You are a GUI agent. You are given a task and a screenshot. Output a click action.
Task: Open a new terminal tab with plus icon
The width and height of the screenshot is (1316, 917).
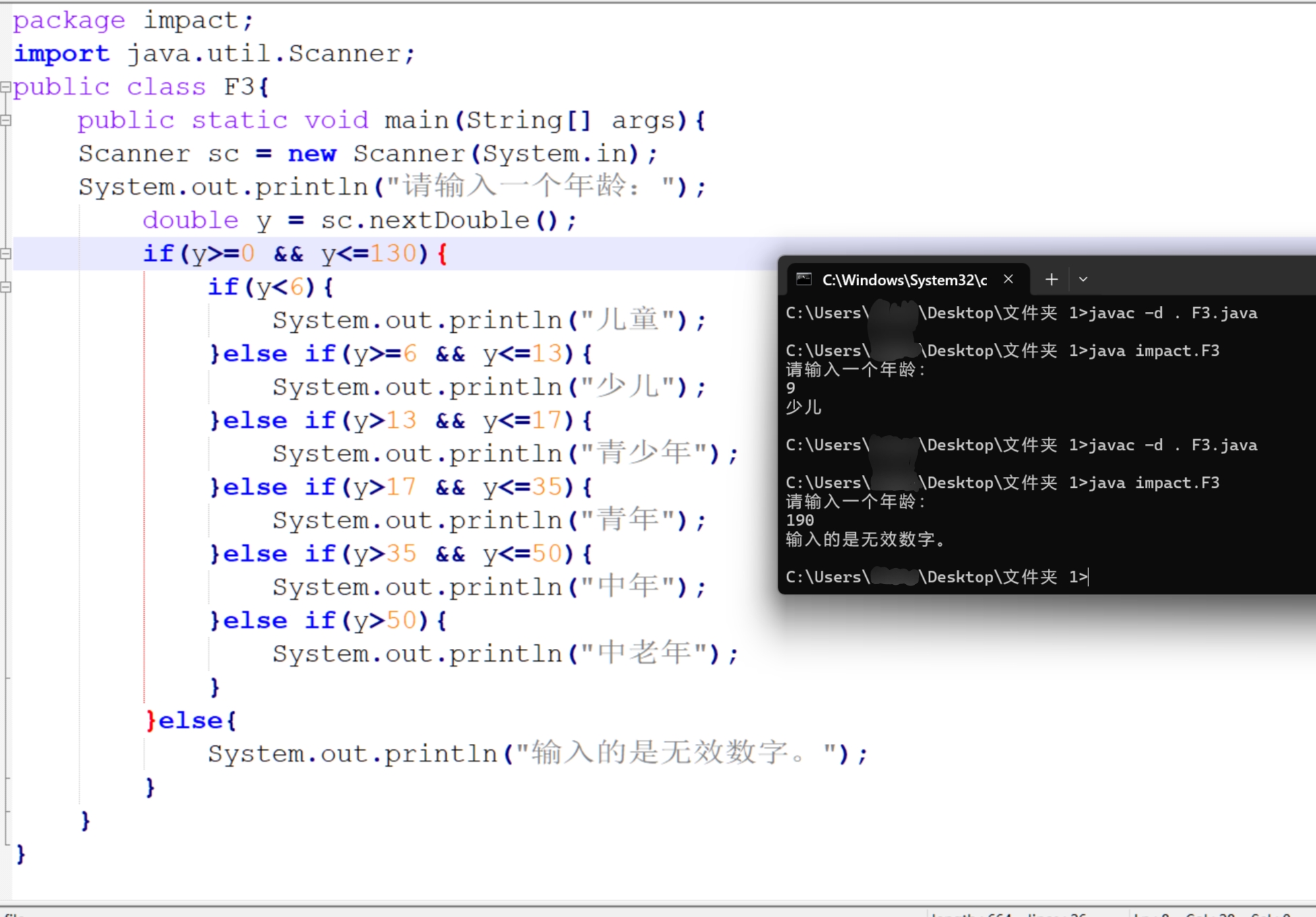click(1051, 280)
